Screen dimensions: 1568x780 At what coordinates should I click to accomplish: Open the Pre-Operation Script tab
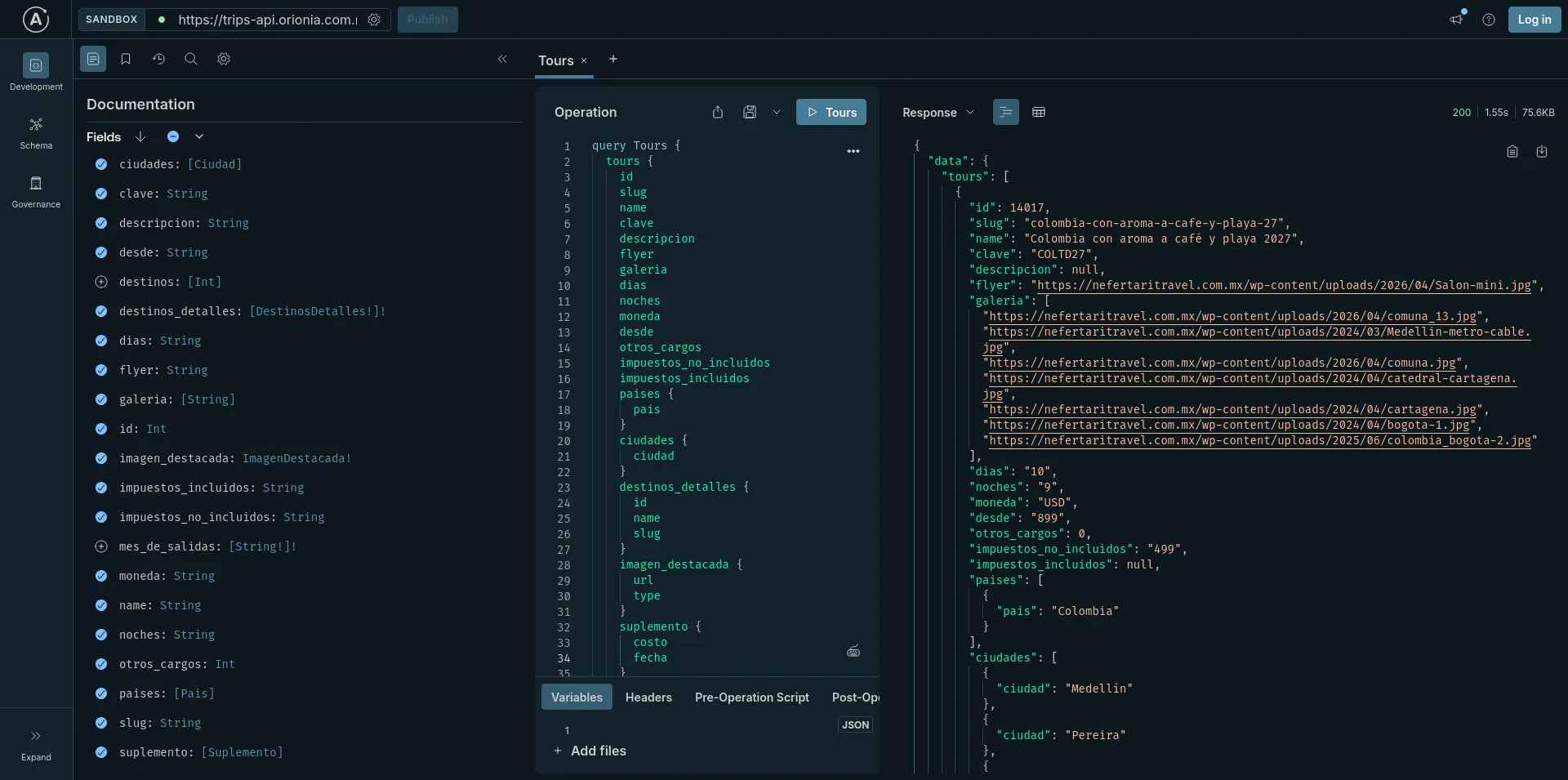(751, 698)
